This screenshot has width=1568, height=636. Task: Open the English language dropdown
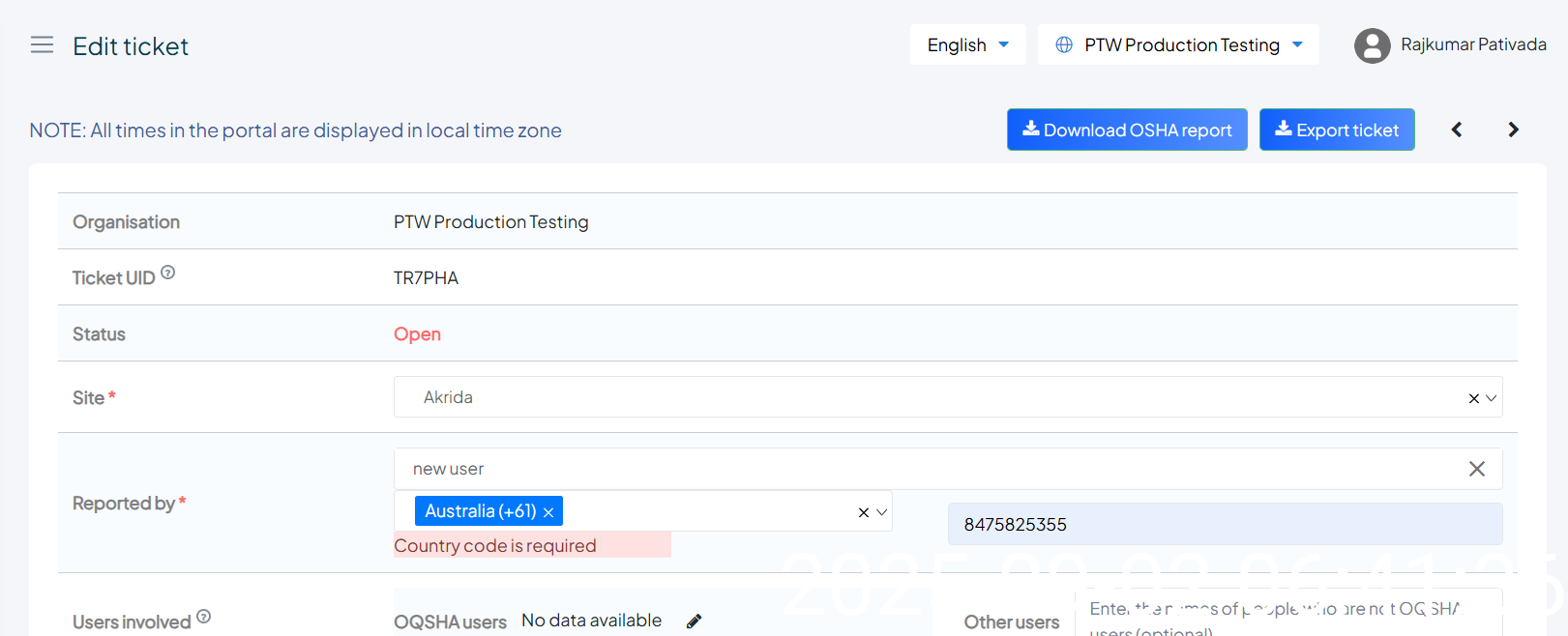(x=967, y=45)
